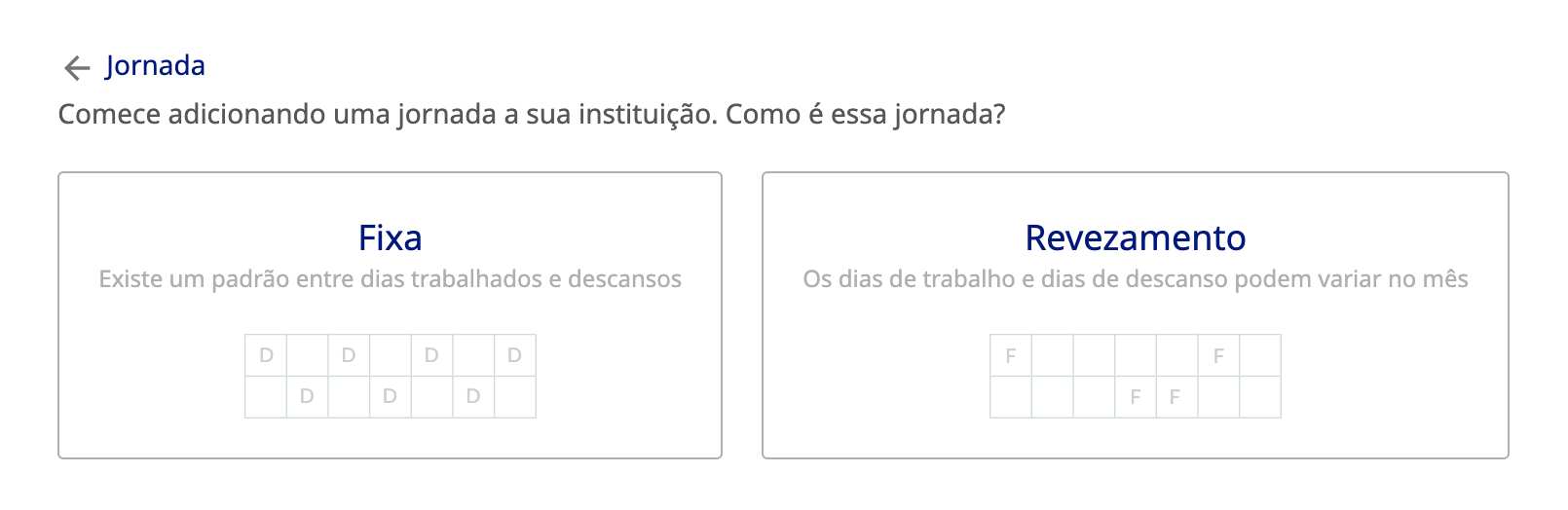The image size is (1568, 510).
Task: Select the Fixa card title
Action: tap(390, 238)
